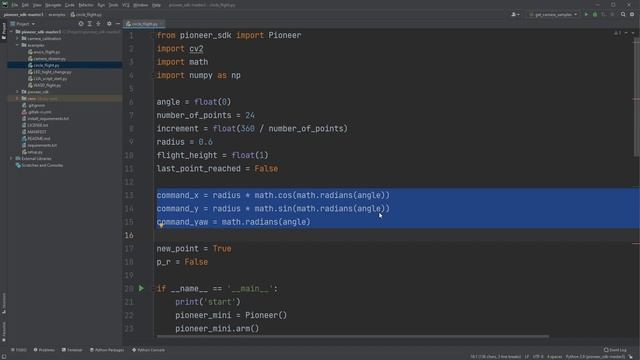Open the Edit menu
Image resolution: width=640 pixels, height=360 pixels.
click(25, 5)
